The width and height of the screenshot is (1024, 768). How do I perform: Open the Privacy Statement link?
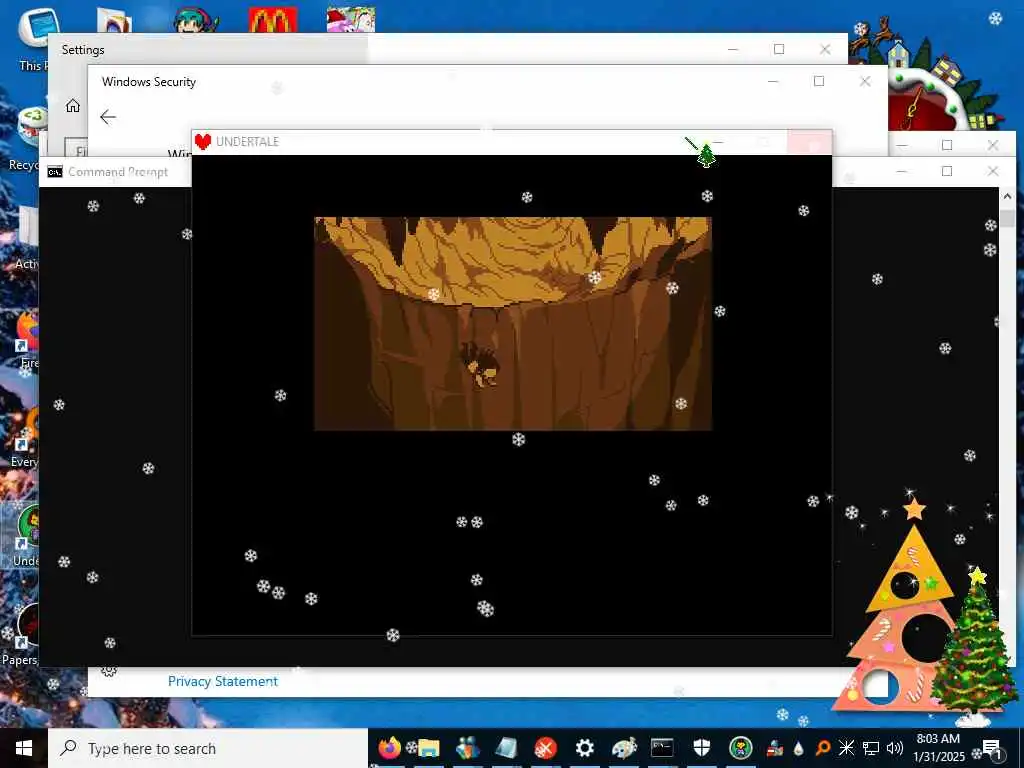point(223,681)
